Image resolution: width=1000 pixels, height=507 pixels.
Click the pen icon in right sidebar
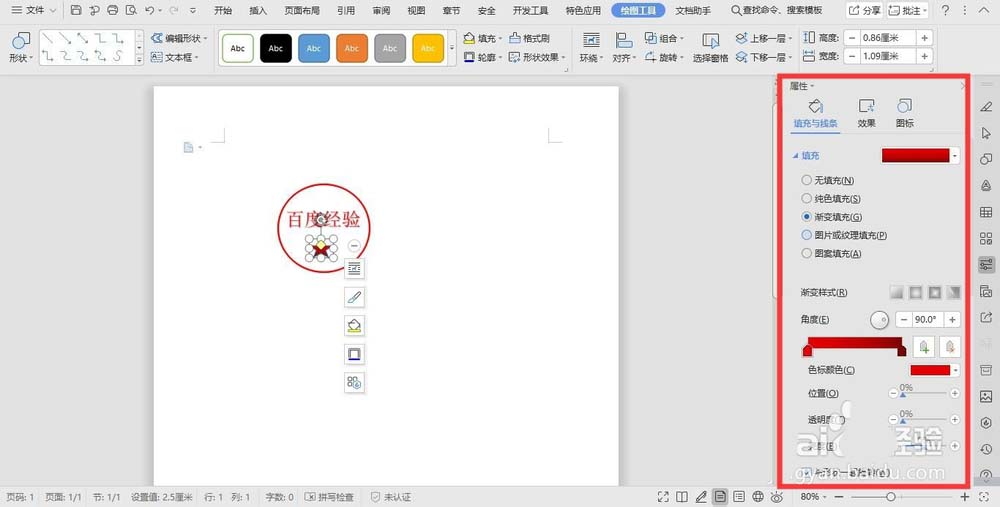point(986,106)
